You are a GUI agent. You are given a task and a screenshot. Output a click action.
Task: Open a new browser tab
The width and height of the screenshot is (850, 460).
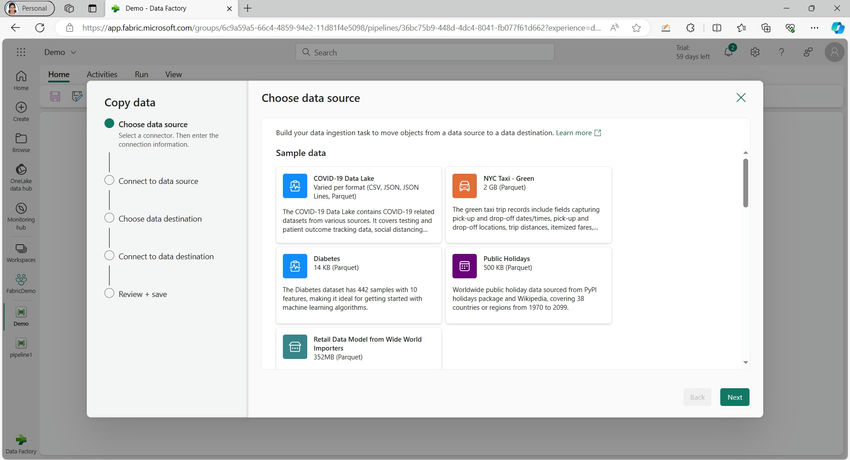248,8
